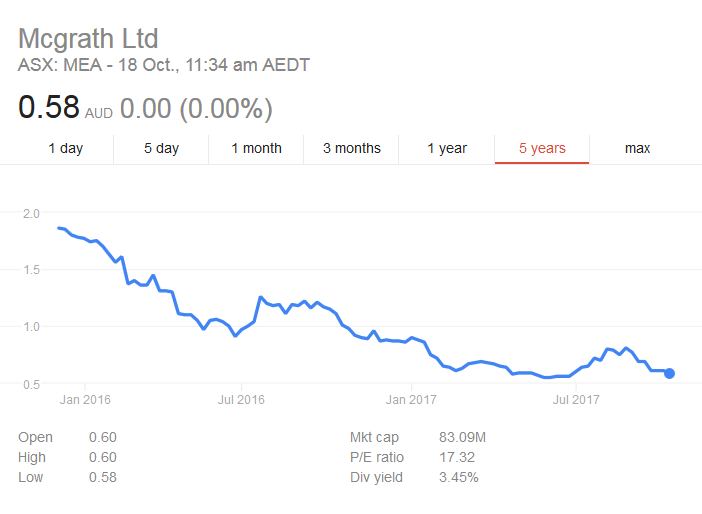This screenshot has height=514, width=702.
Task: Click the Jan 2017 axis label
Action: click(412, 400)
